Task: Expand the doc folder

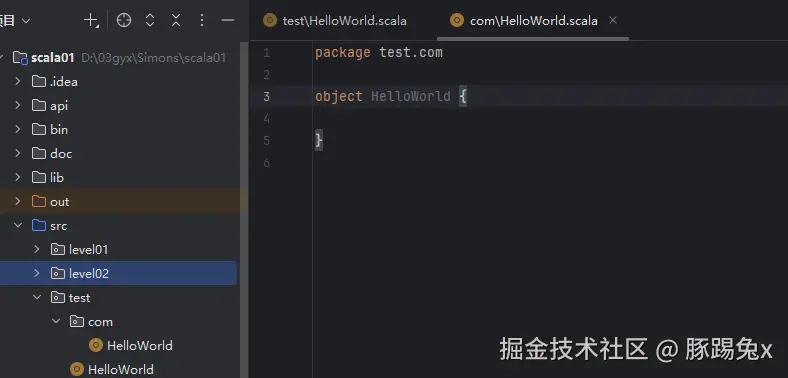Action: 18,153
